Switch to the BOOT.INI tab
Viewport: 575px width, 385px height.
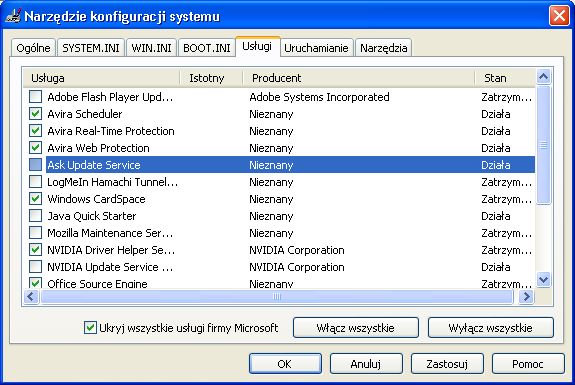pos(207,48)
